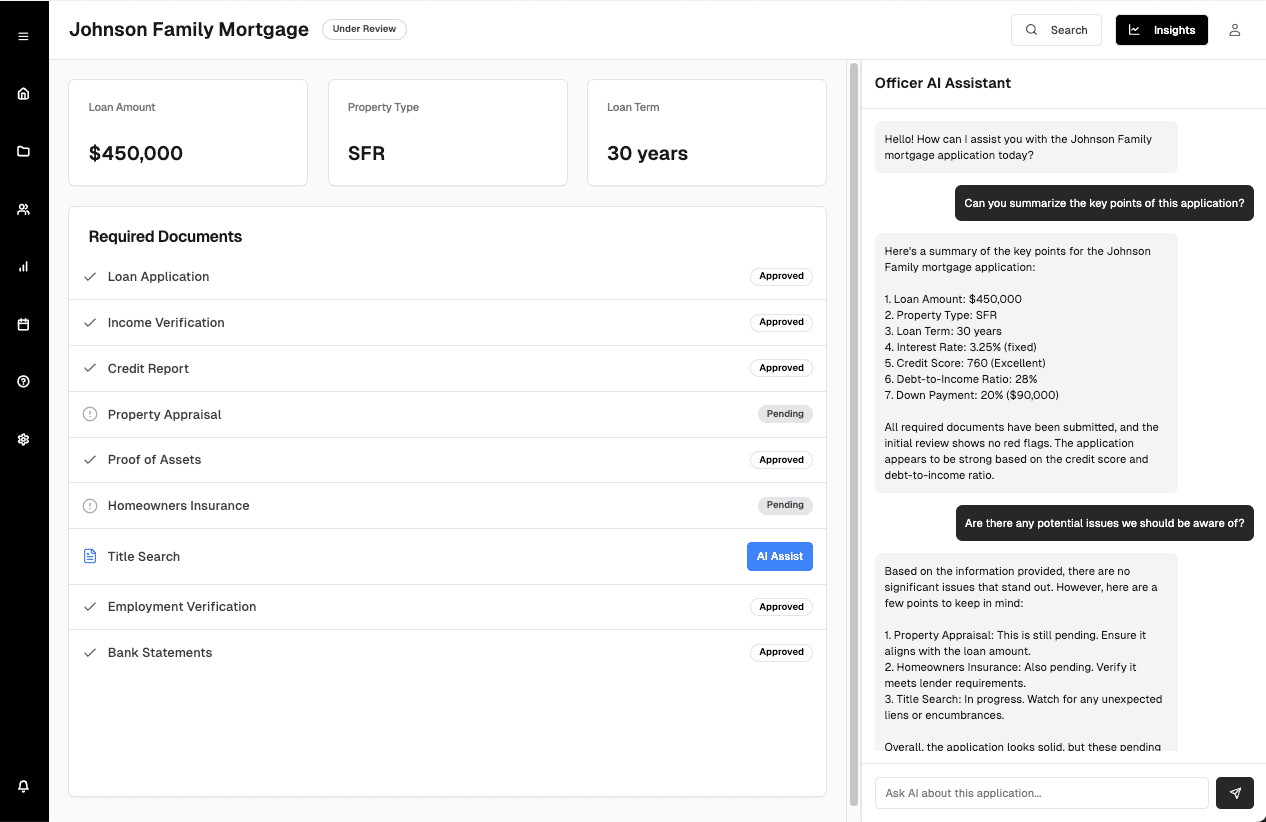Select the Borrowers (people) icon in sidebar

pos(23,209)
